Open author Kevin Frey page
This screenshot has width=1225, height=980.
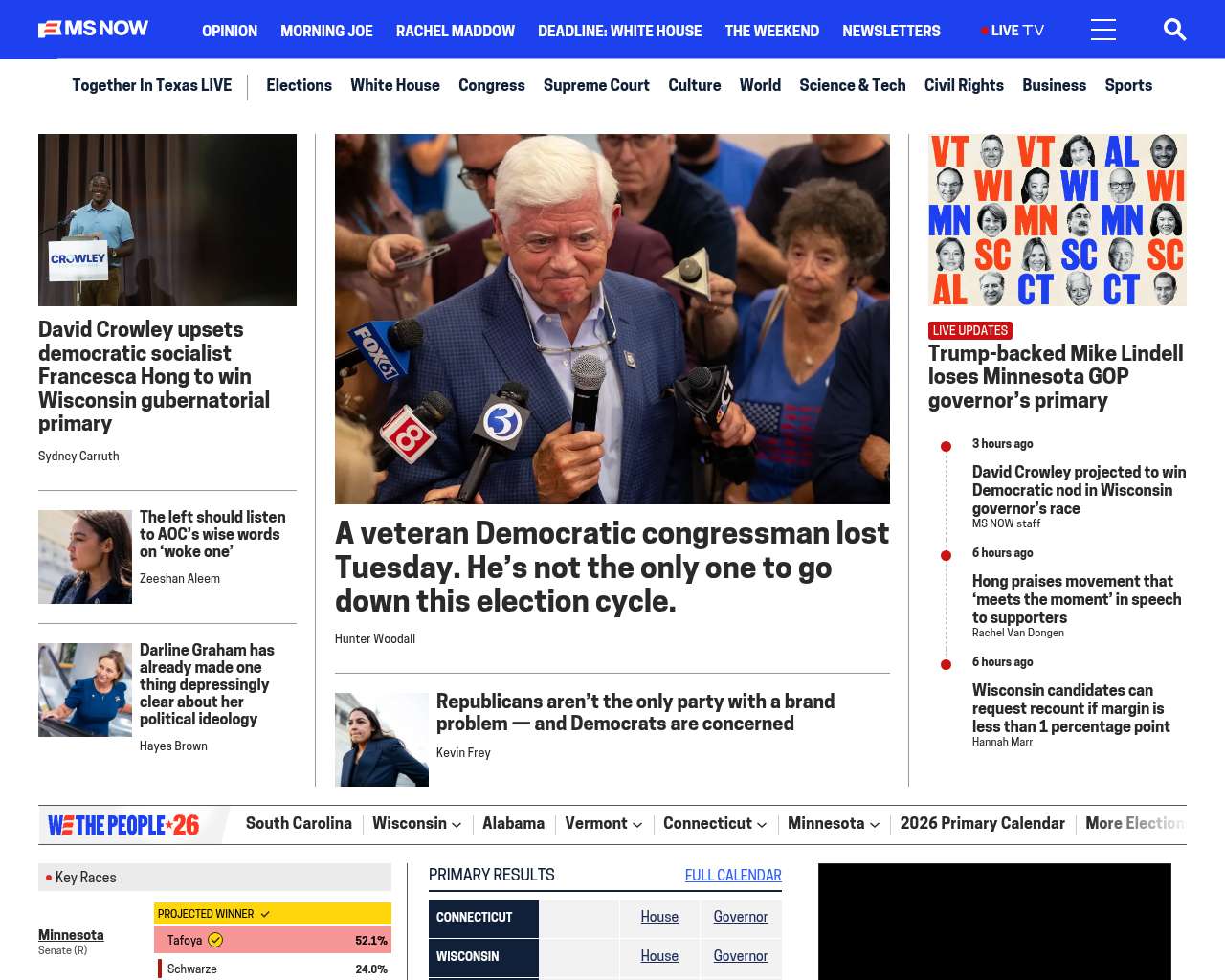pos(463,753)
